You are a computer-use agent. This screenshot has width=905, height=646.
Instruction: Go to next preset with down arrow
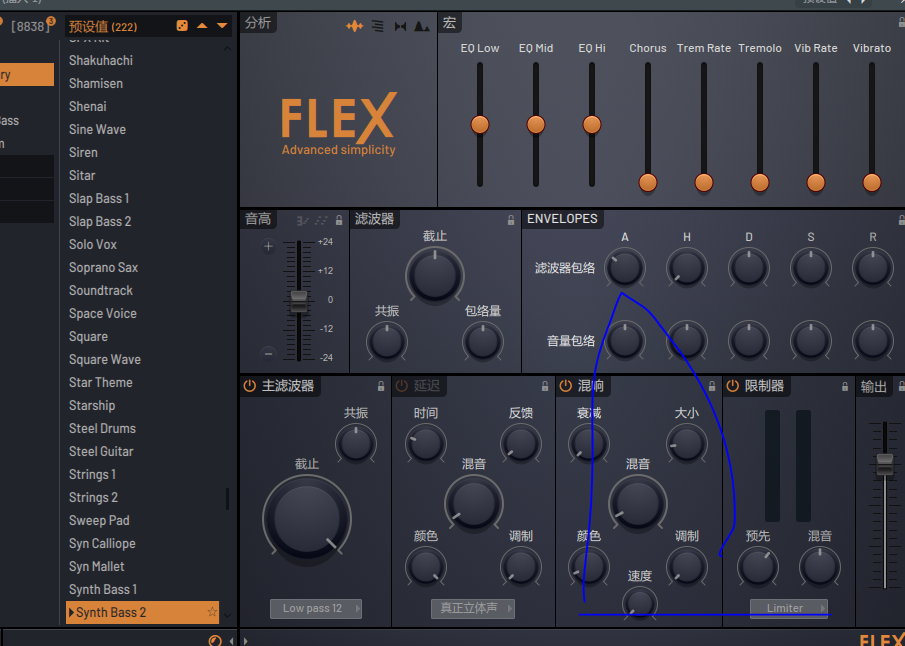tap(222, 26)
